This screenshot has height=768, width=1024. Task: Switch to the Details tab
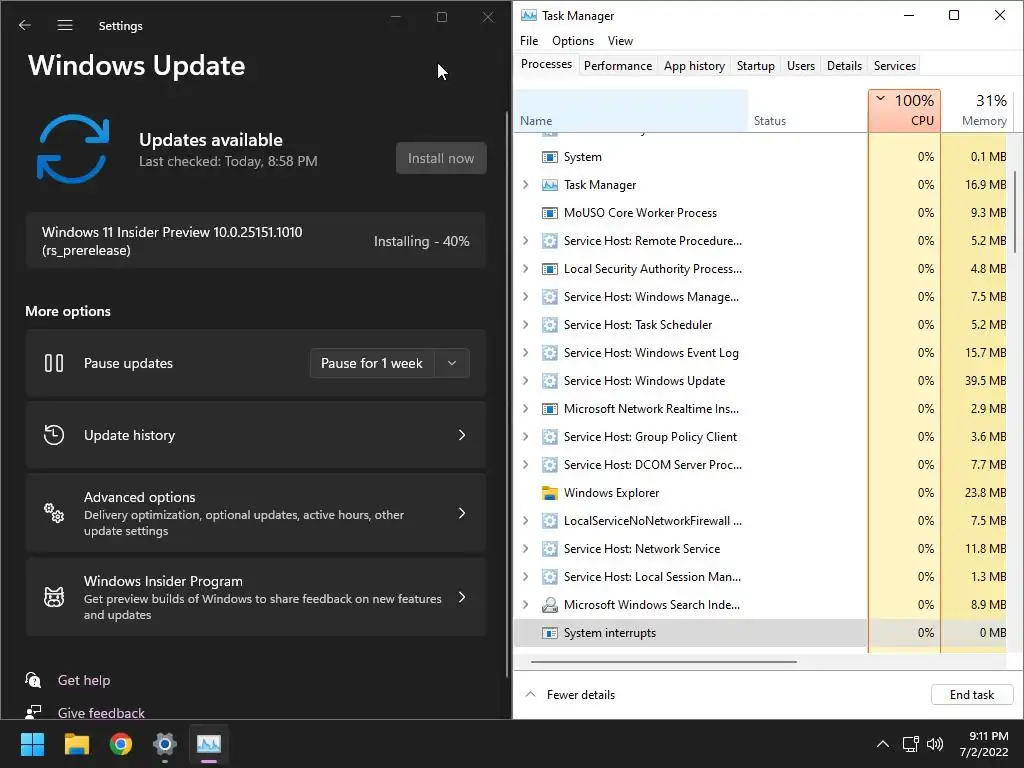coord(844,65)
